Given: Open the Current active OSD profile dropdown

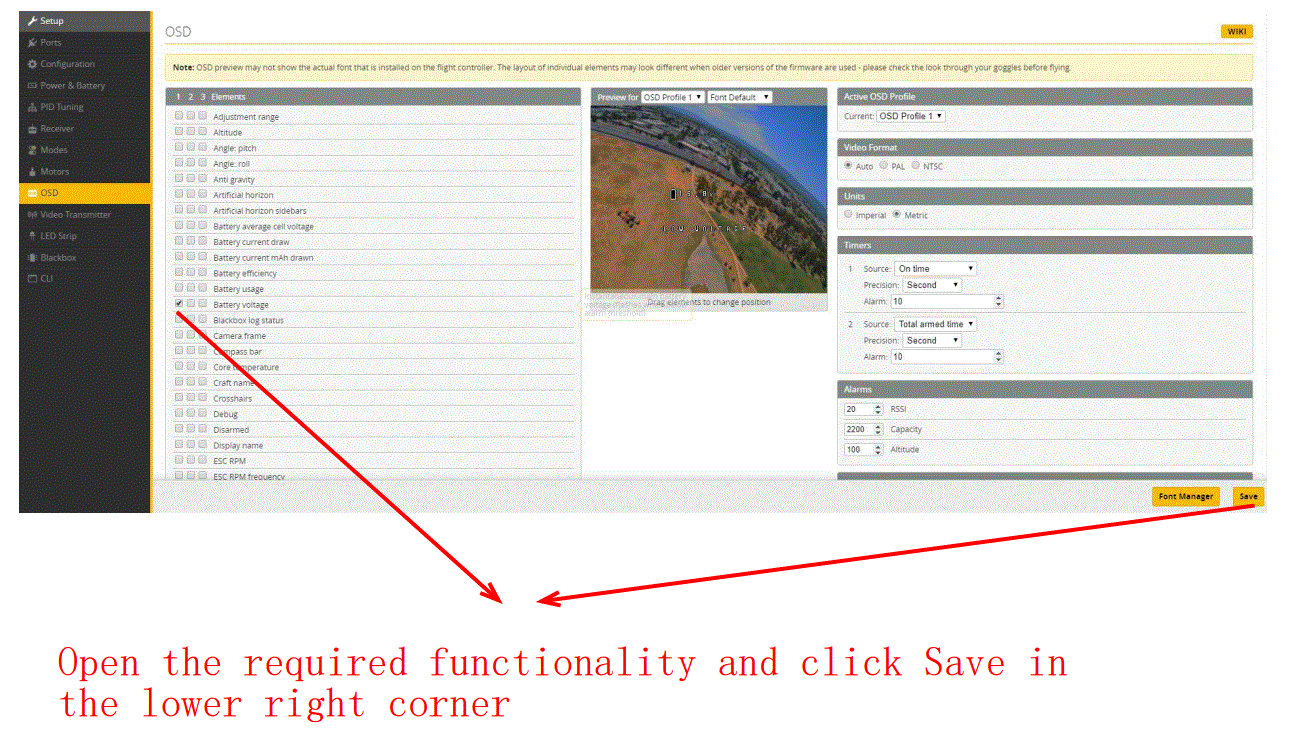Looking at the screenshot, I should (x=911, y=116).
